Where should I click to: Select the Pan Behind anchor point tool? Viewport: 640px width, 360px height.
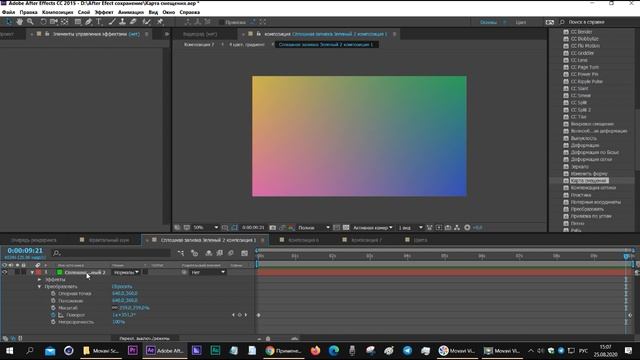64,22
